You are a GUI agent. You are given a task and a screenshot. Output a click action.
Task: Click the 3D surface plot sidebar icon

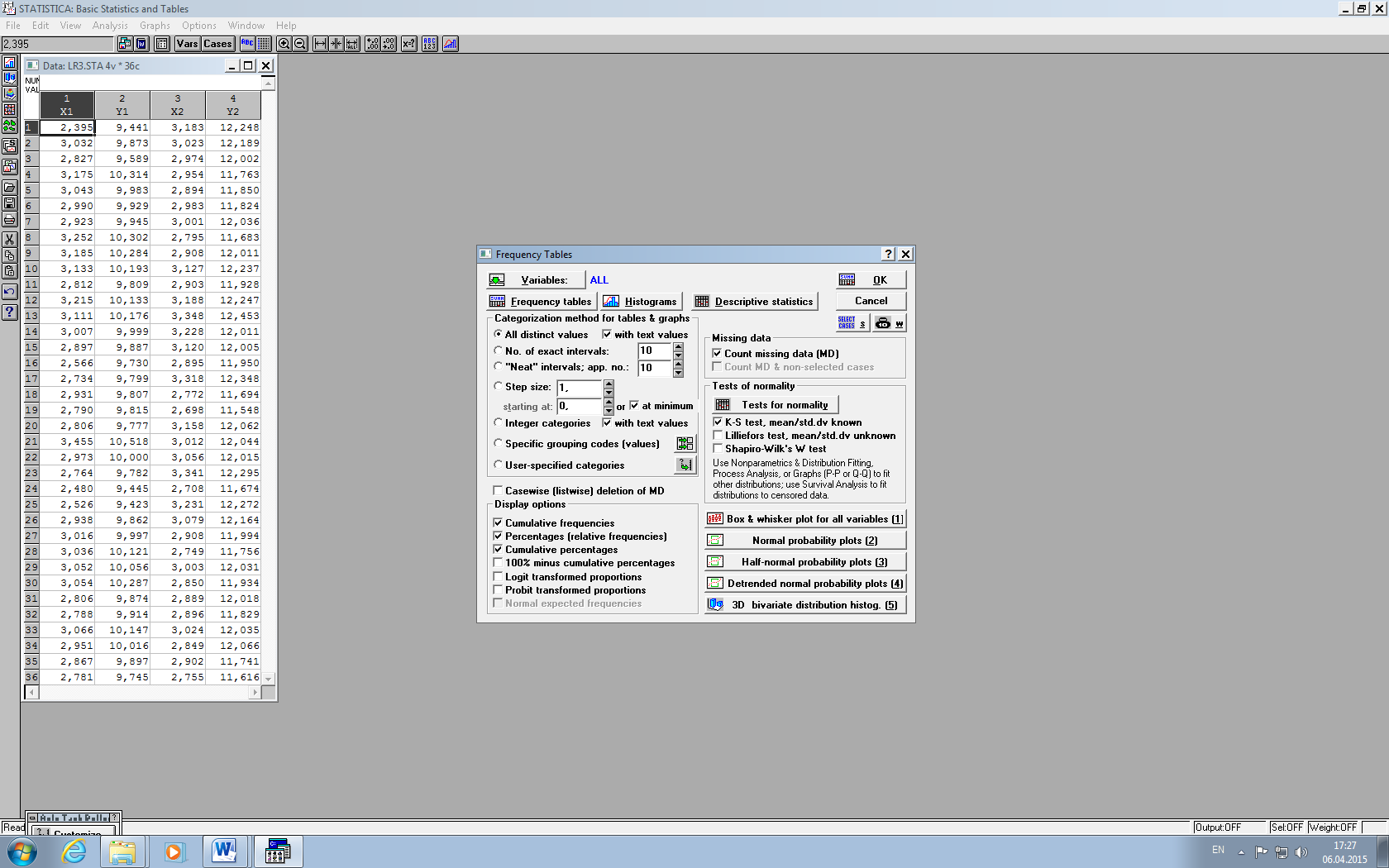pos(9,94)
